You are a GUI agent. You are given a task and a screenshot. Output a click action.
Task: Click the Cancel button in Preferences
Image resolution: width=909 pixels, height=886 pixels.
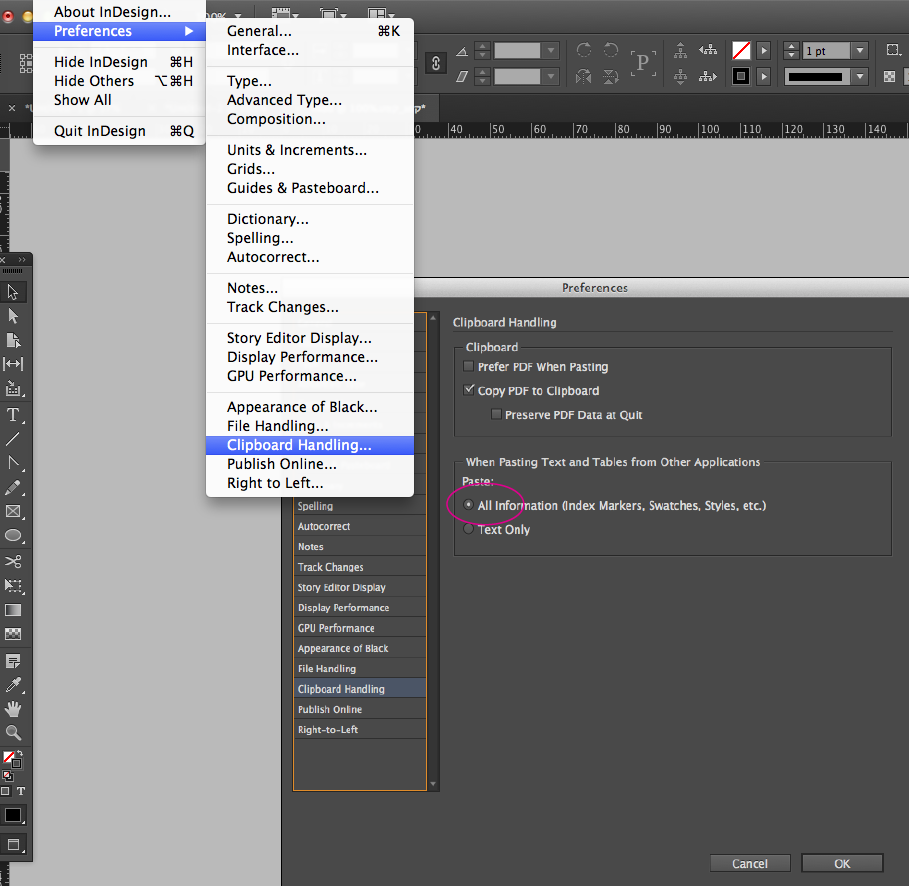(750, 863)
